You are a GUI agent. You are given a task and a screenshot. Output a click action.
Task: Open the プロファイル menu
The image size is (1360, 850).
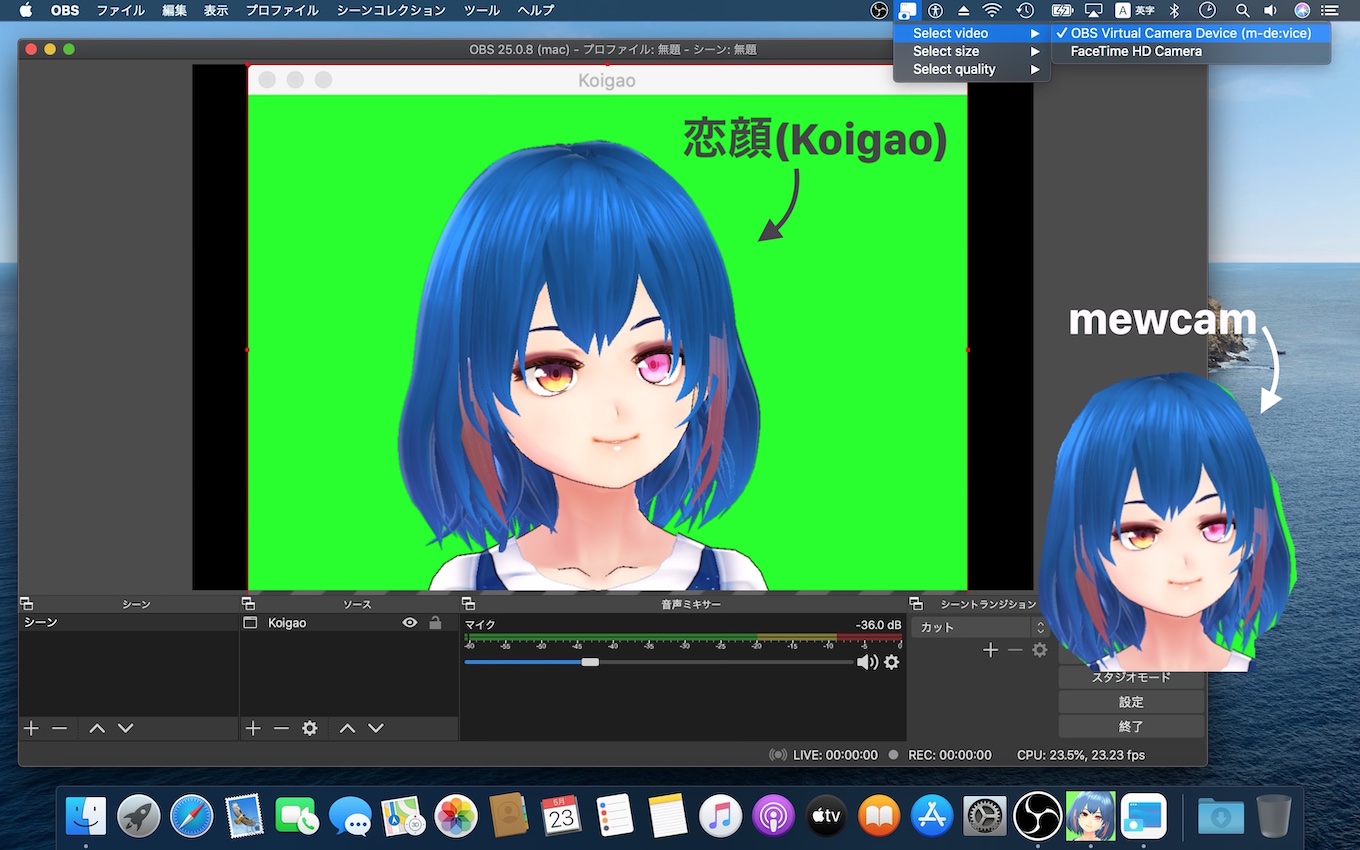[282, 10]
